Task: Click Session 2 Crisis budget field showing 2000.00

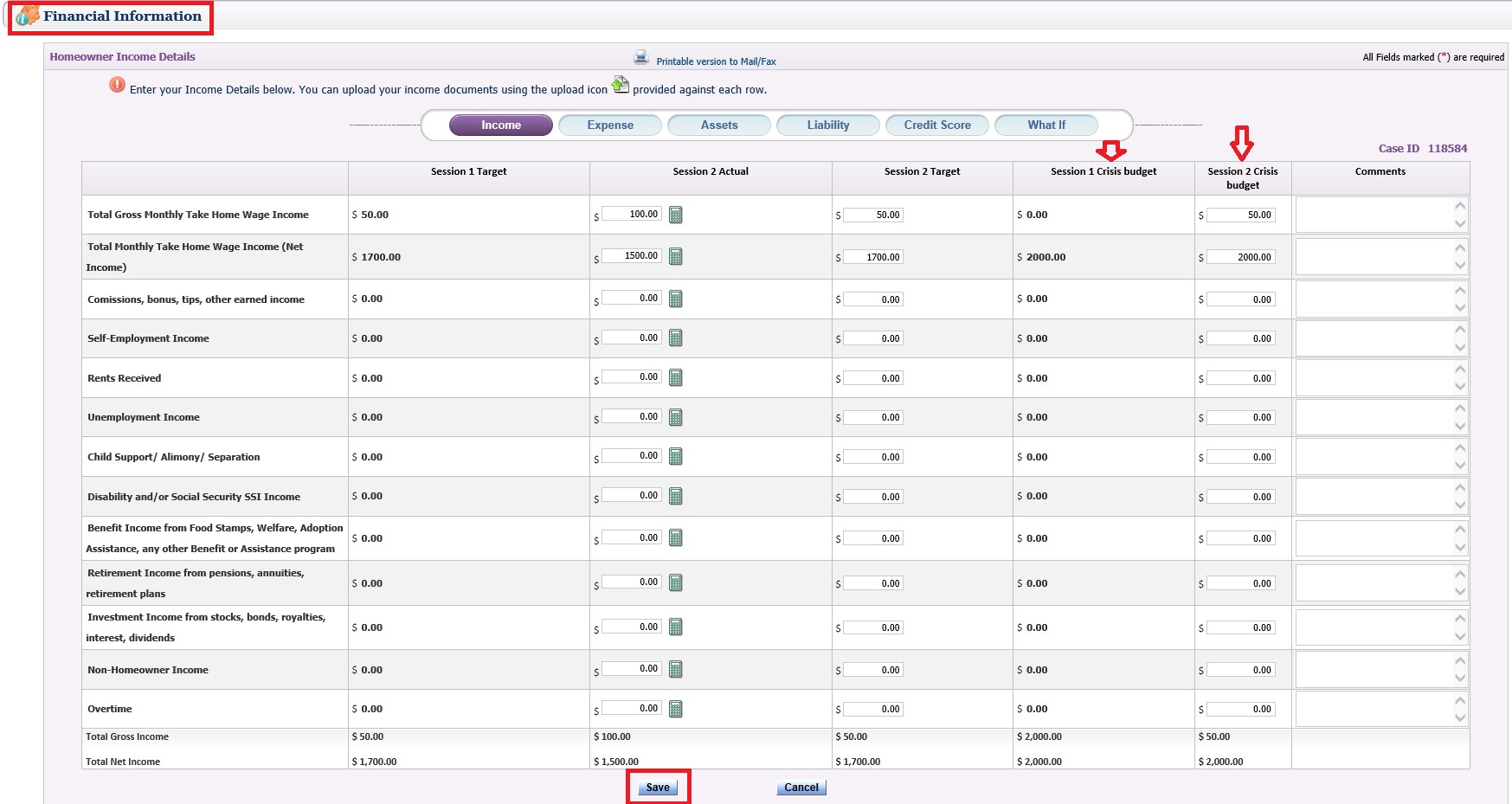Action: (x=1240, y=257)
